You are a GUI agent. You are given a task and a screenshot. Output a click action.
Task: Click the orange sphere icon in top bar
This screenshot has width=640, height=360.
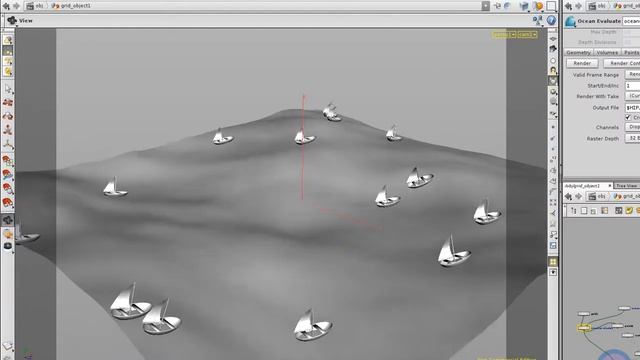tap(538, 6)
